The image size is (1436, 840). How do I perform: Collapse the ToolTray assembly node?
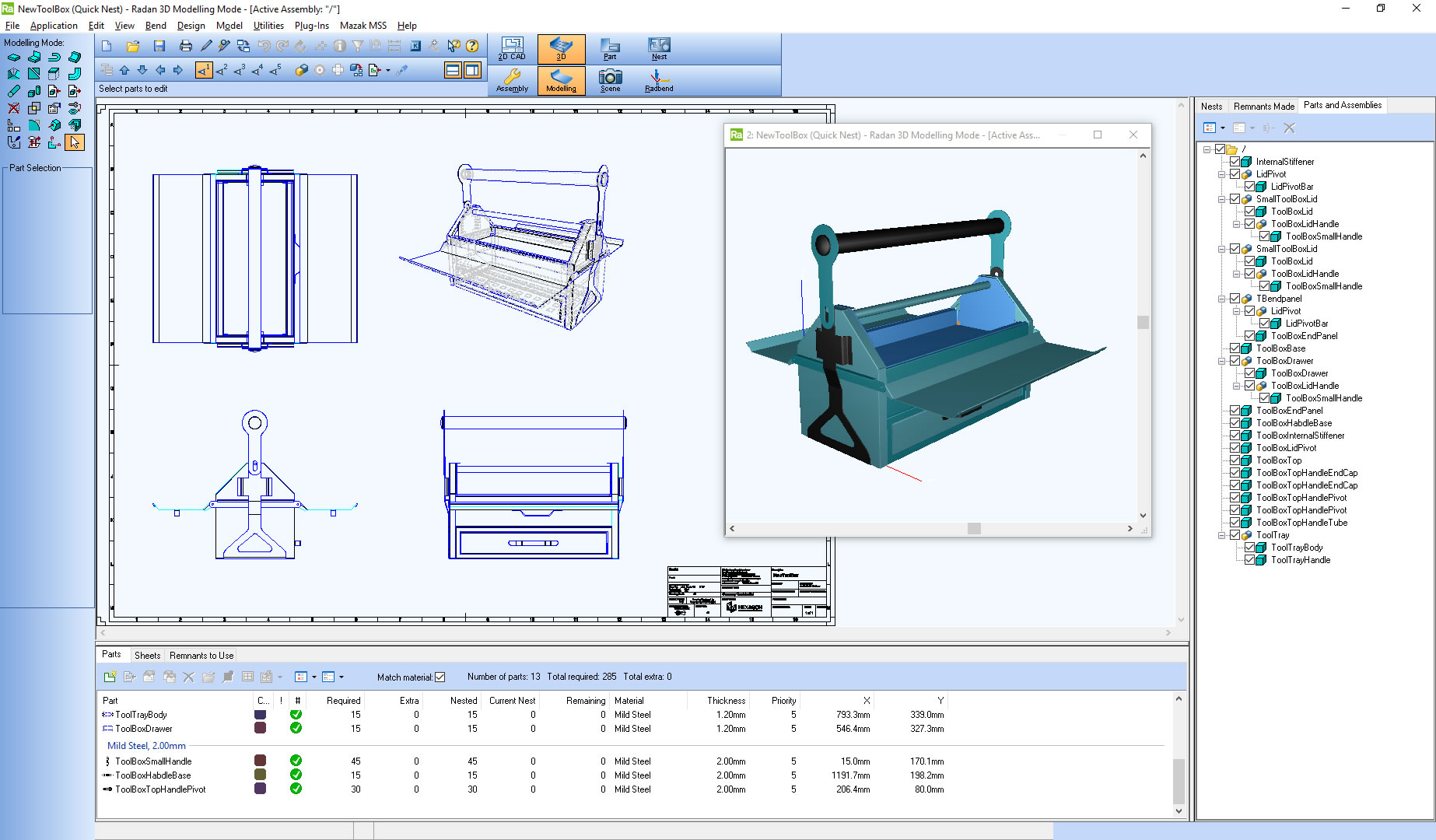tap(1222, 535)
